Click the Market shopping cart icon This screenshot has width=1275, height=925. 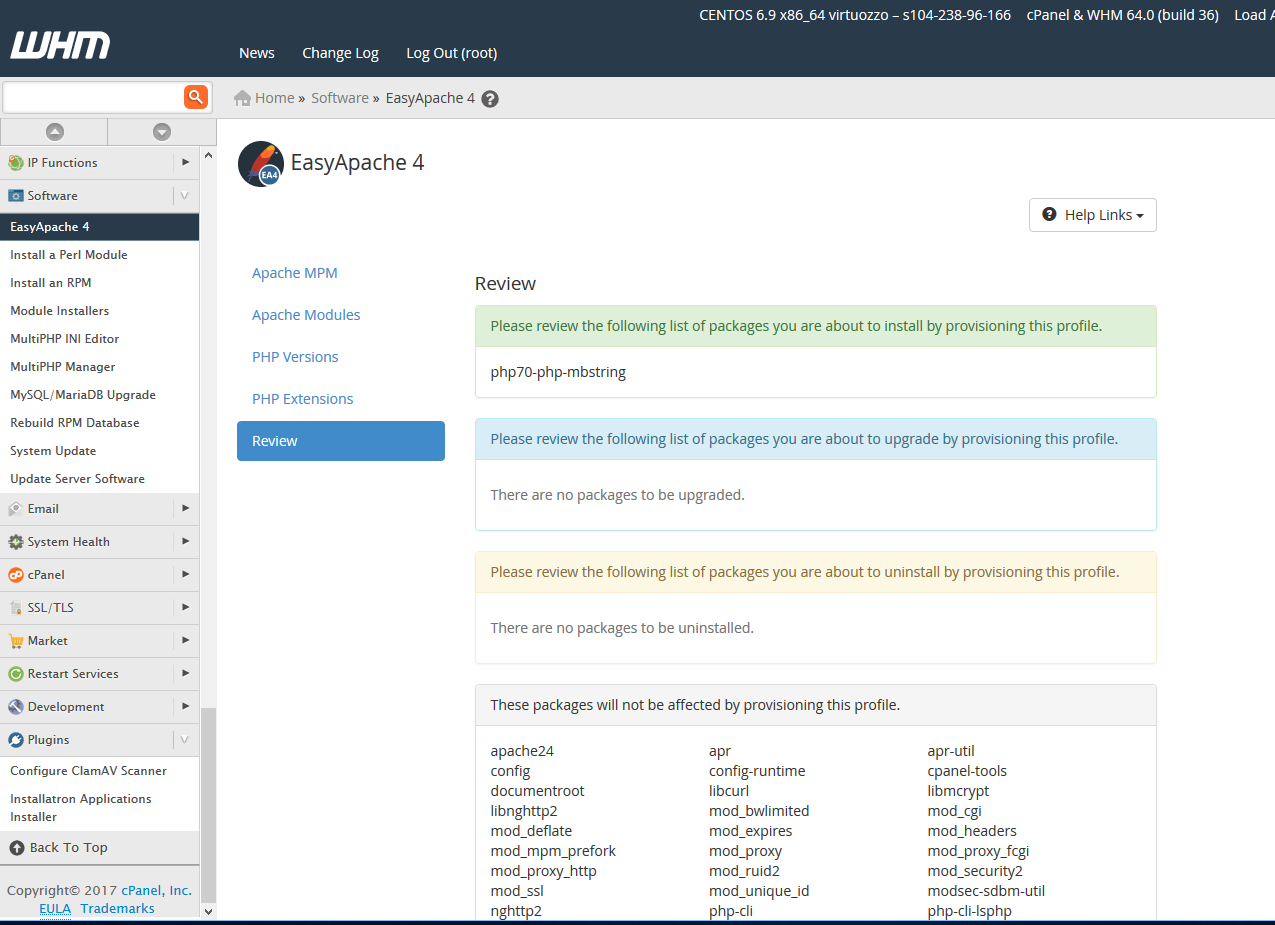[15, 641]
